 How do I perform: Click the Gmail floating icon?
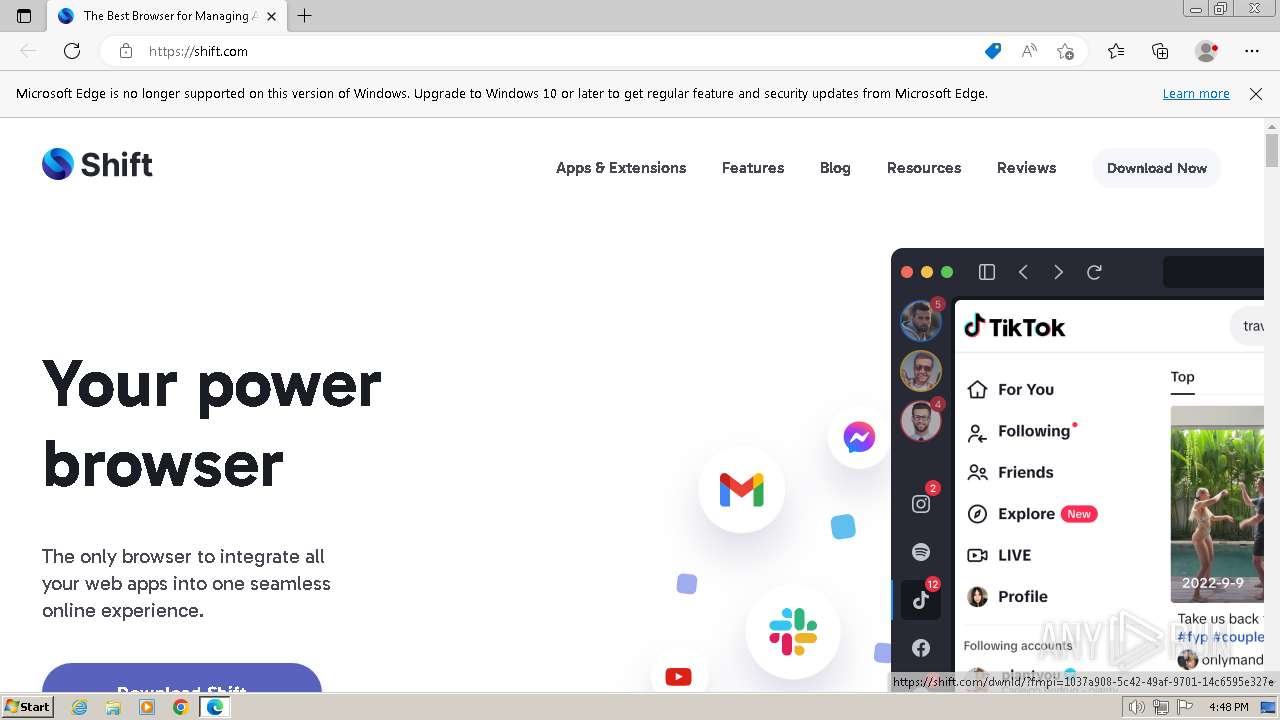tap(741, 490)
